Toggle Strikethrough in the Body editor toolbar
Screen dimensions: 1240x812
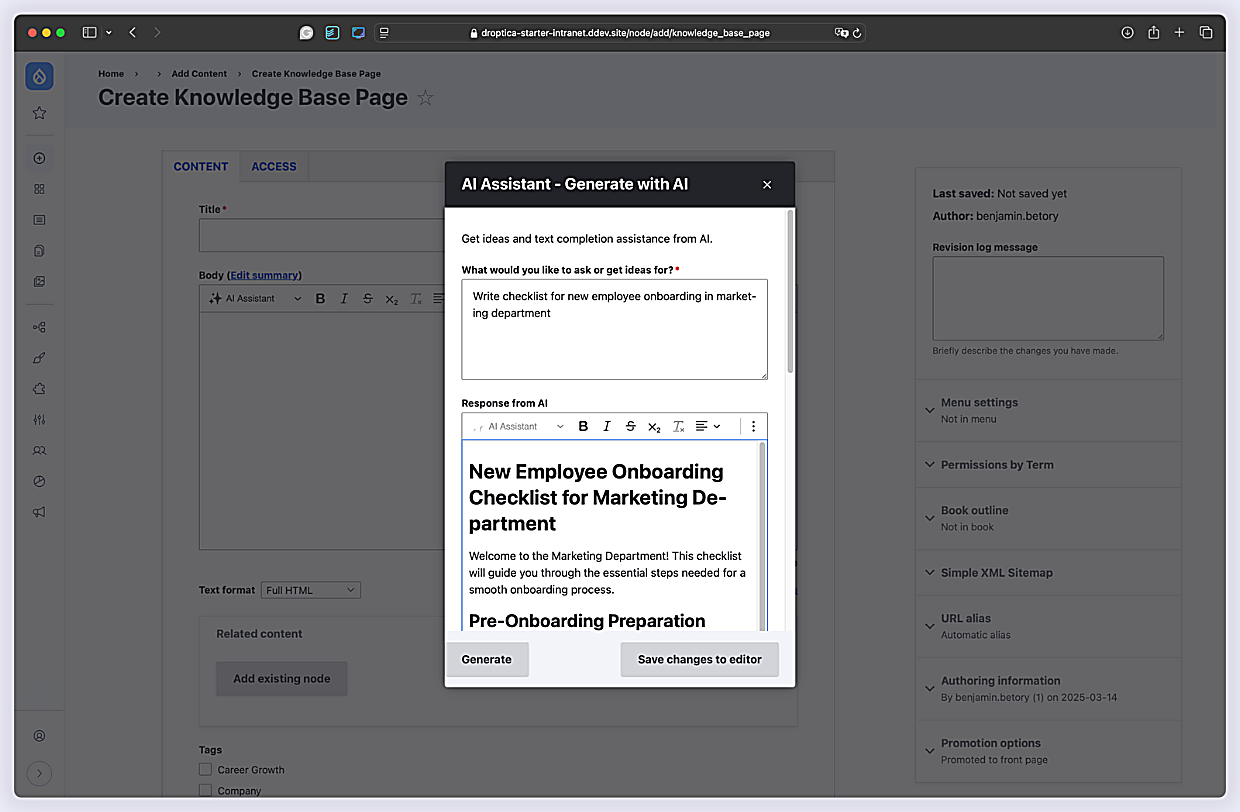[x=368, y=298]
